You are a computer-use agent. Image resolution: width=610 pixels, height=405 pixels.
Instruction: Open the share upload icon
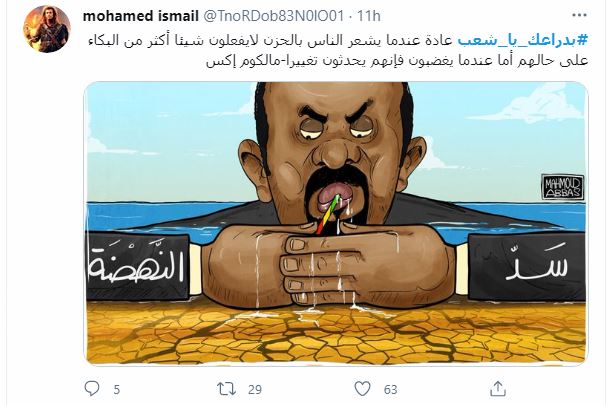pyautogui.click(x=498, y=388)
